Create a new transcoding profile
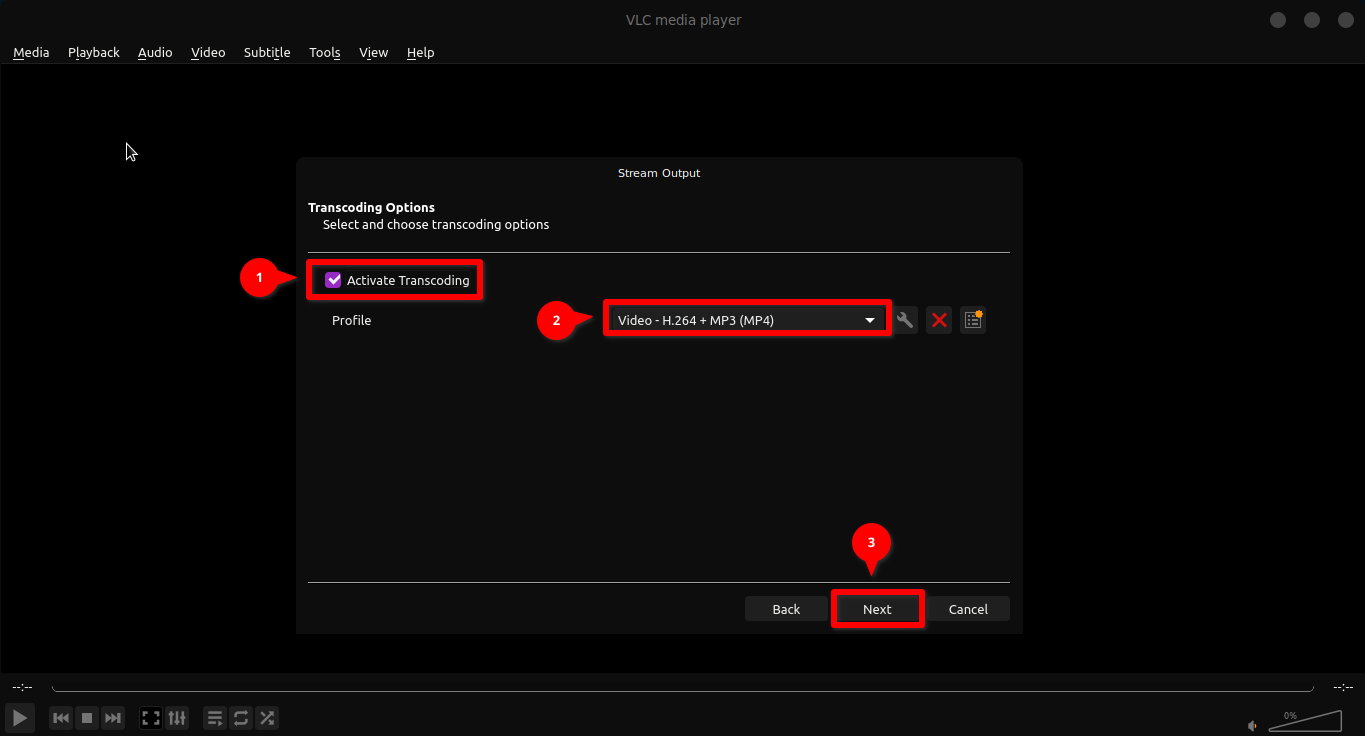 point(973,320)
